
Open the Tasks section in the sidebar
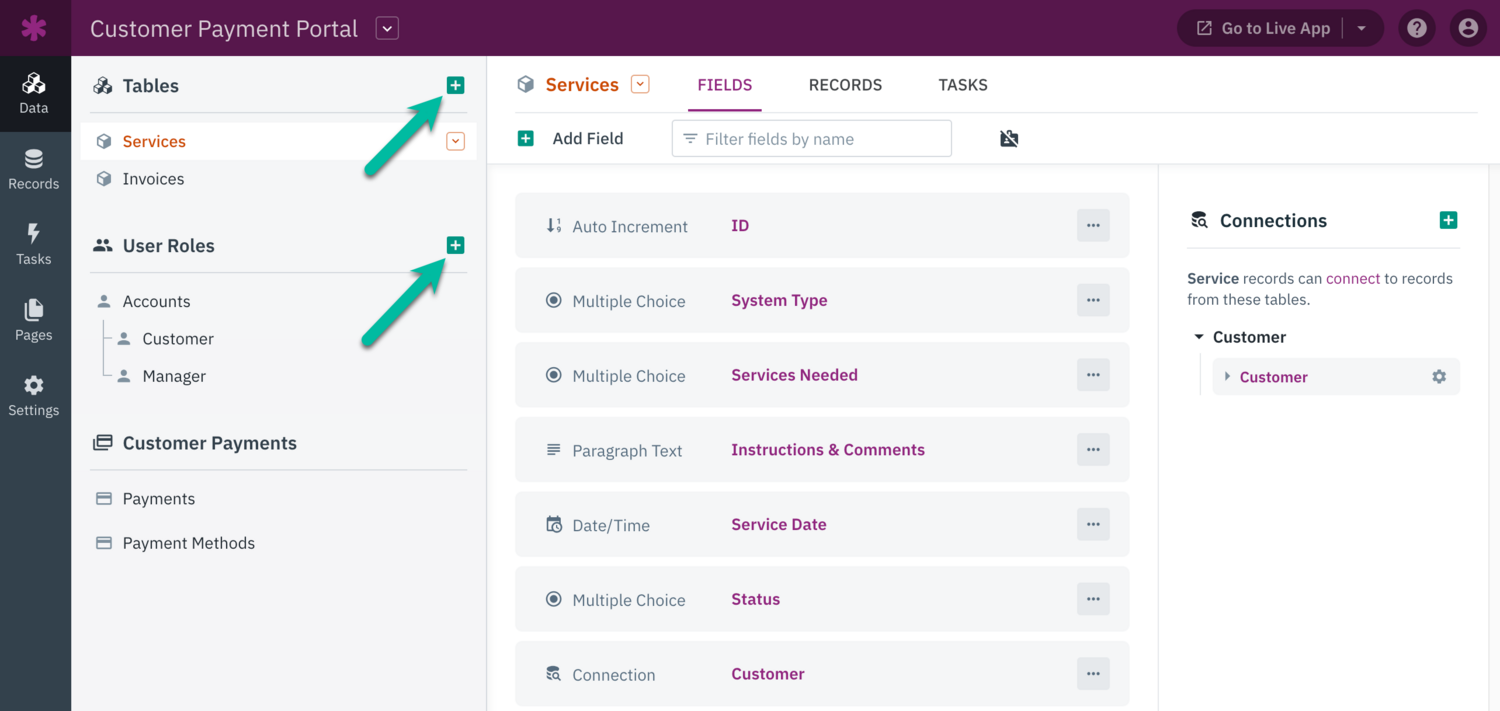pos(34,244)
